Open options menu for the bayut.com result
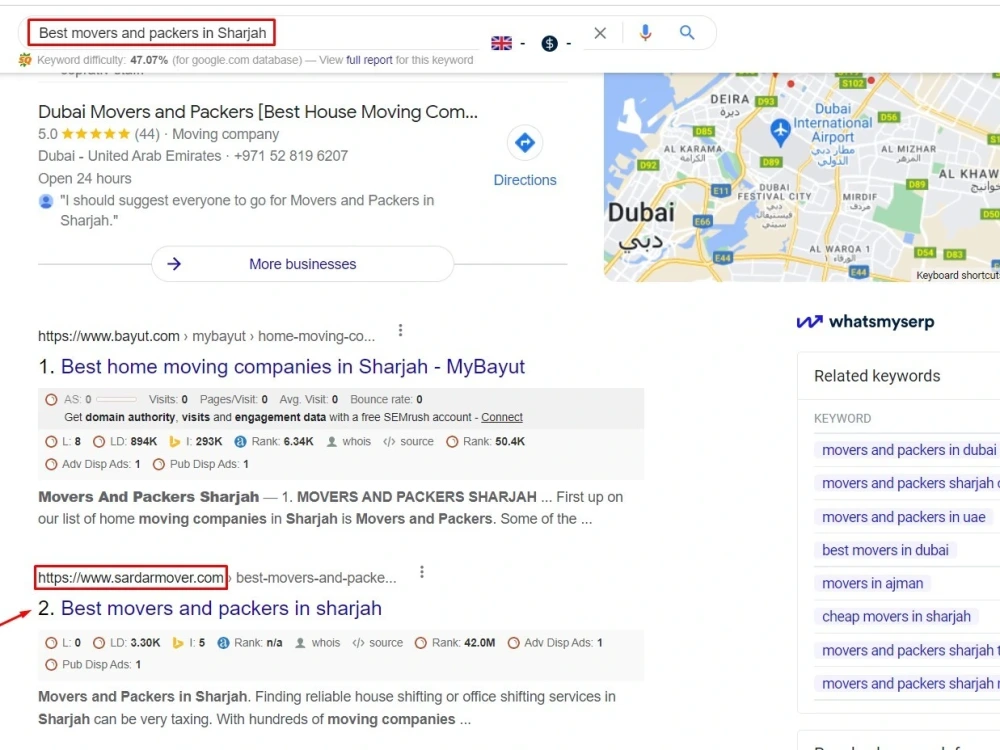The height and width of the screenshot is (750, 1000). (401, 330)
